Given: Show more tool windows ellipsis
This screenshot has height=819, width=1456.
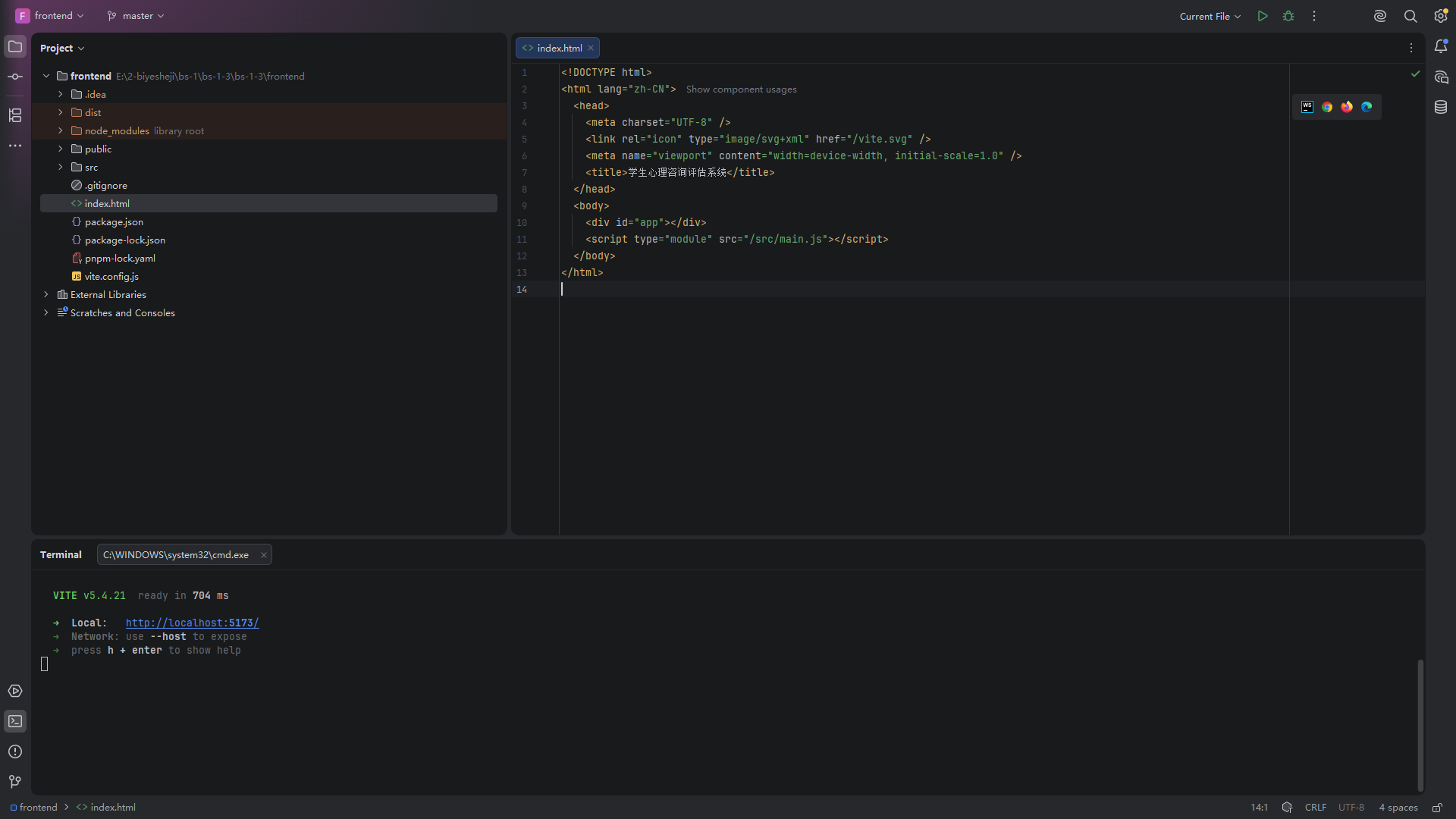Looking at the screenshot, I should click(15, 146).
